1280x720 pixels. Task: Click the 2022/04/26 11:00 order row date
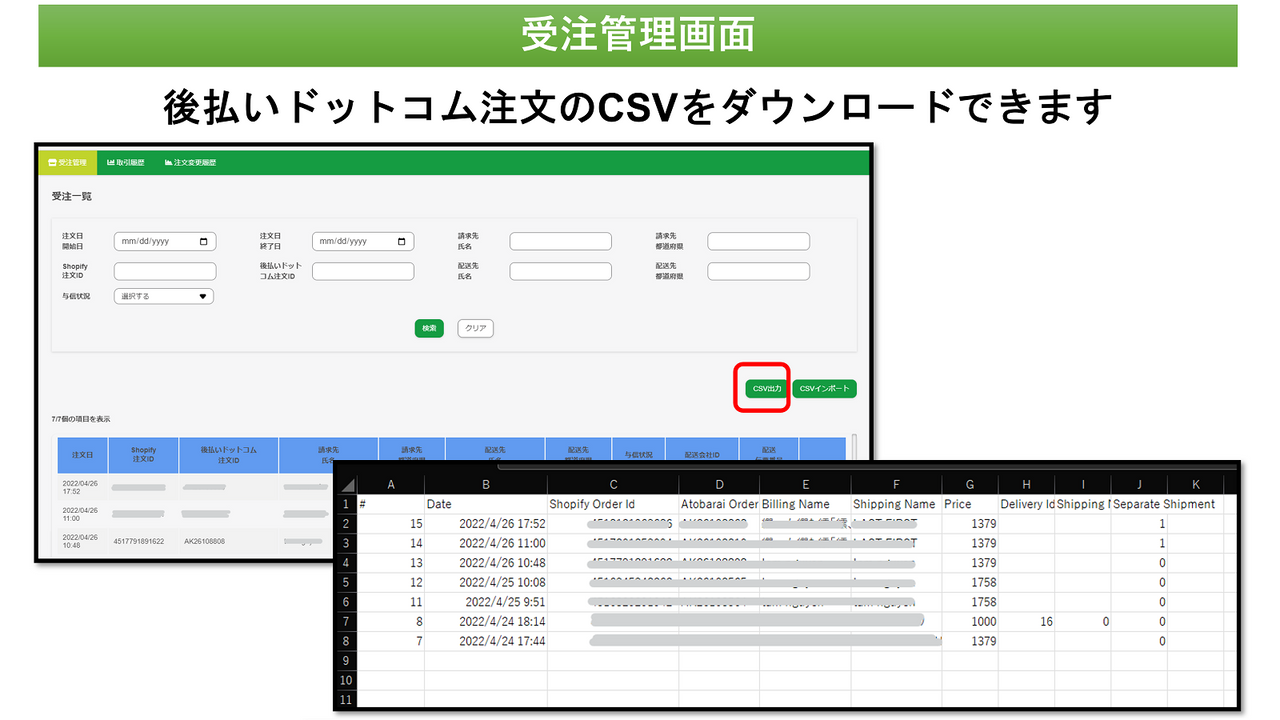tap(79, 514)
